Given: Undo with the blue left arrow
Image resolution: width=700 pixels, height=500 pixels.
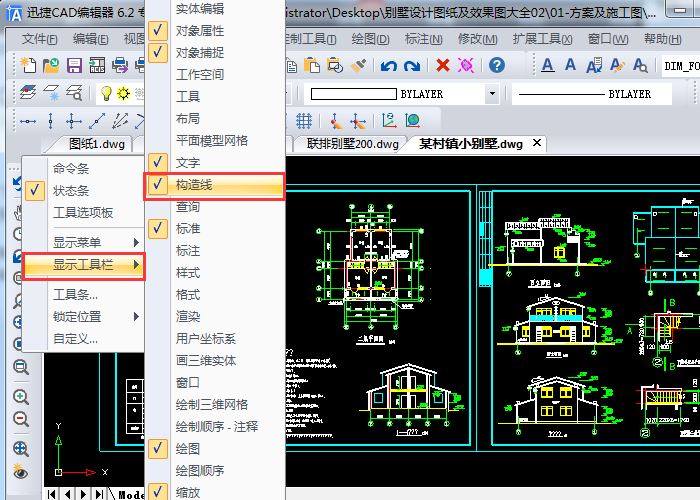Looking at the screenshot, I should coord(389,66).
